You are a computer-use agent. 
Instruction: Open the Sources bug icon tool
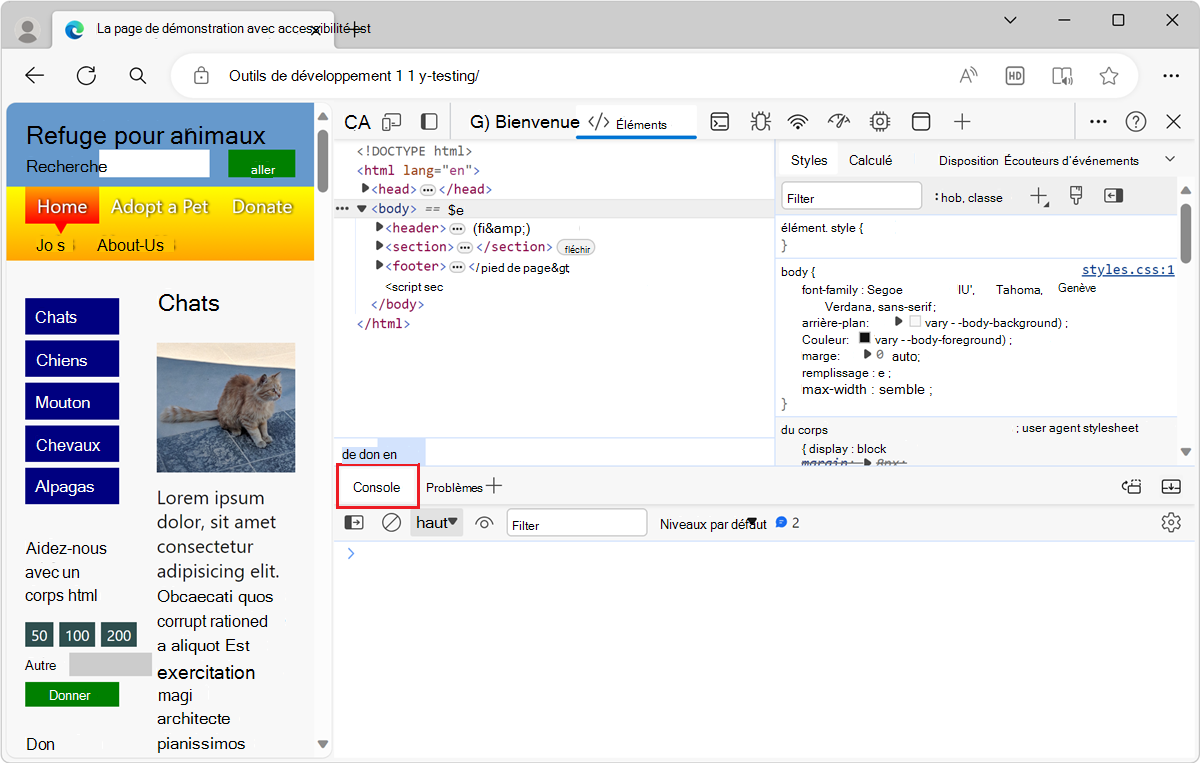coord(760,122)
